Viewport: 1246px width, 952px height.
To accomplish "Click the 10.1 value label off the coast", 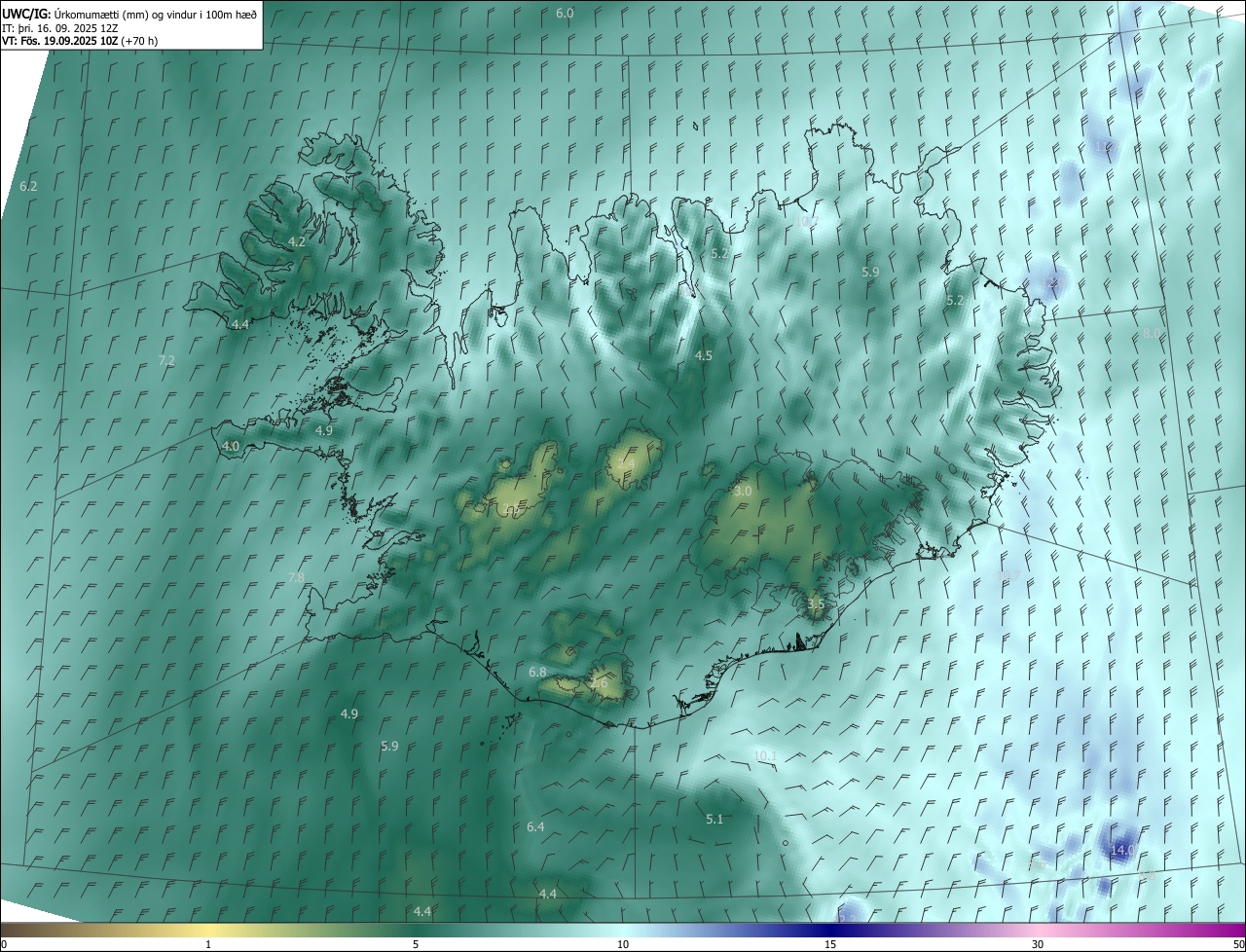I will pos(766,755).
